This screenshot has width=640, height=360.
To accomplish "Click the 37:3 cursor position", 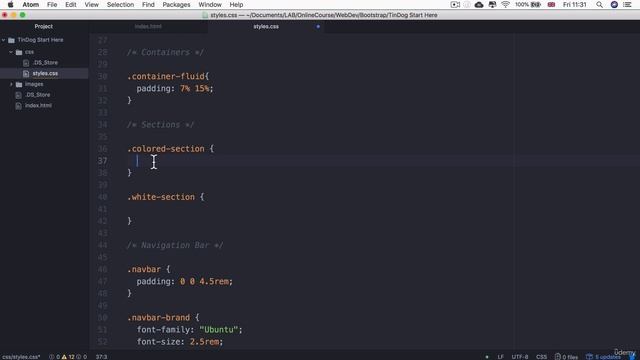I will 101,357.
